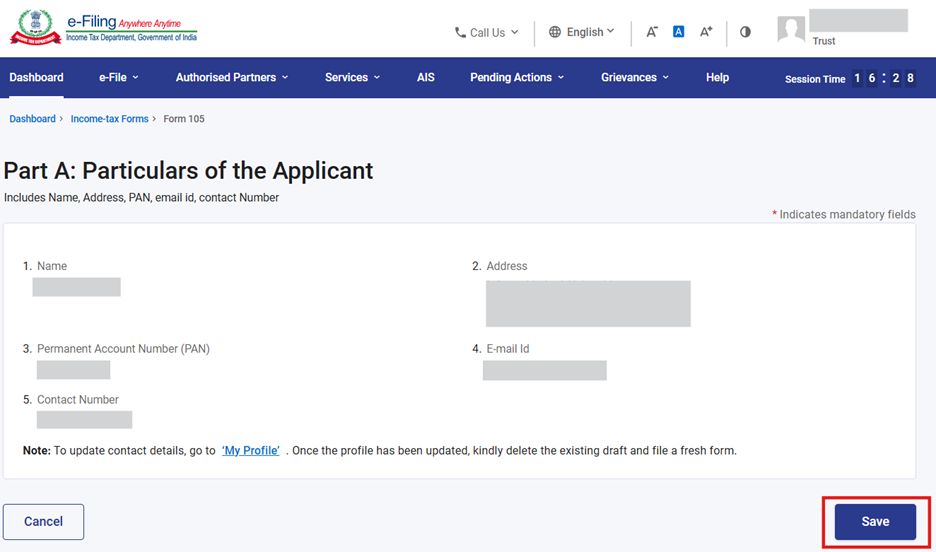This screenshot has height=552, width=936.
Task: Increase font size with A+ icon
Action: (x=706, y=32)
